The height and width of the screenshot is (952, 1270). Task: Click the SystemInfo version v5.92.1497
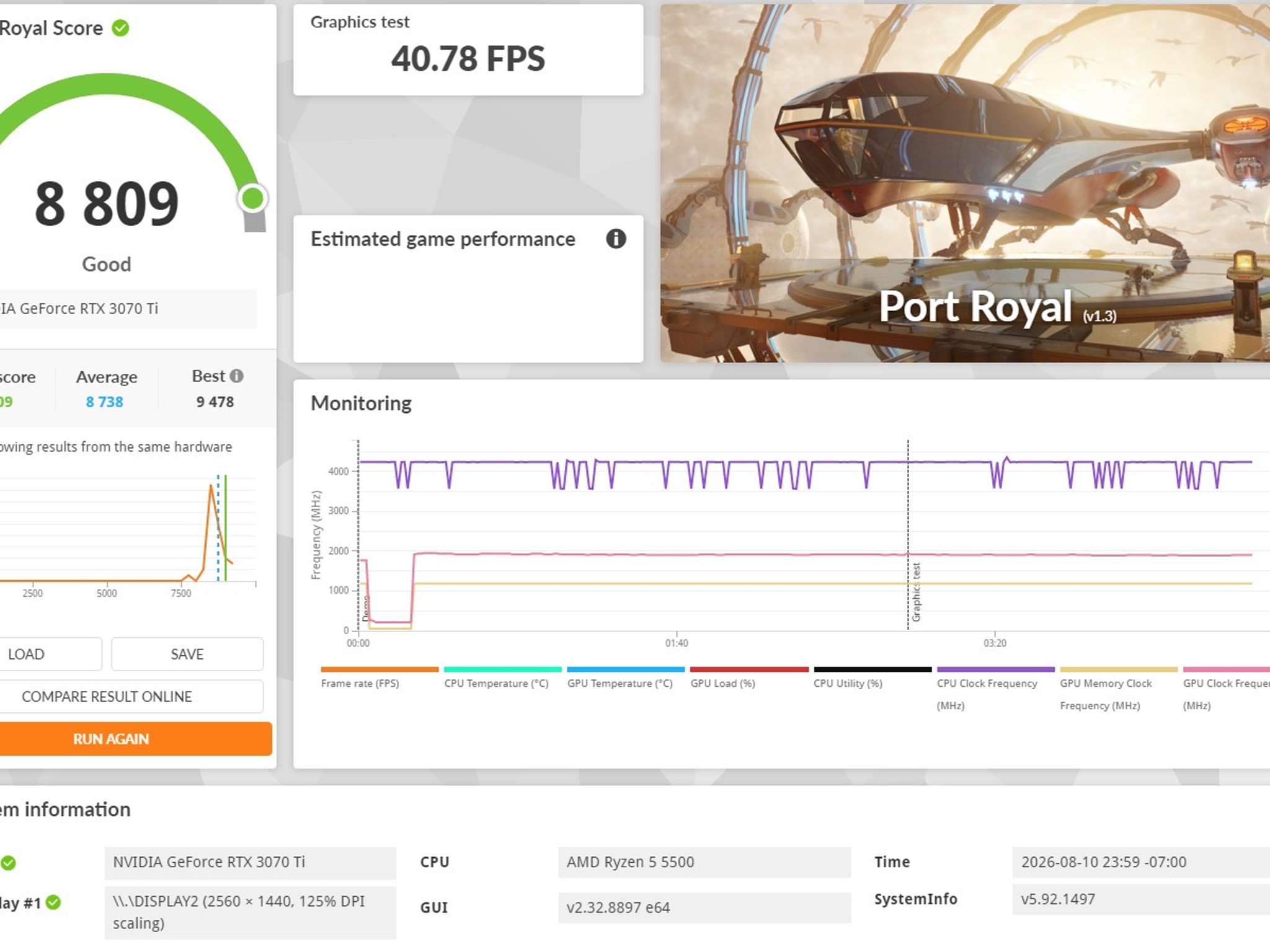coord(1141,899)
